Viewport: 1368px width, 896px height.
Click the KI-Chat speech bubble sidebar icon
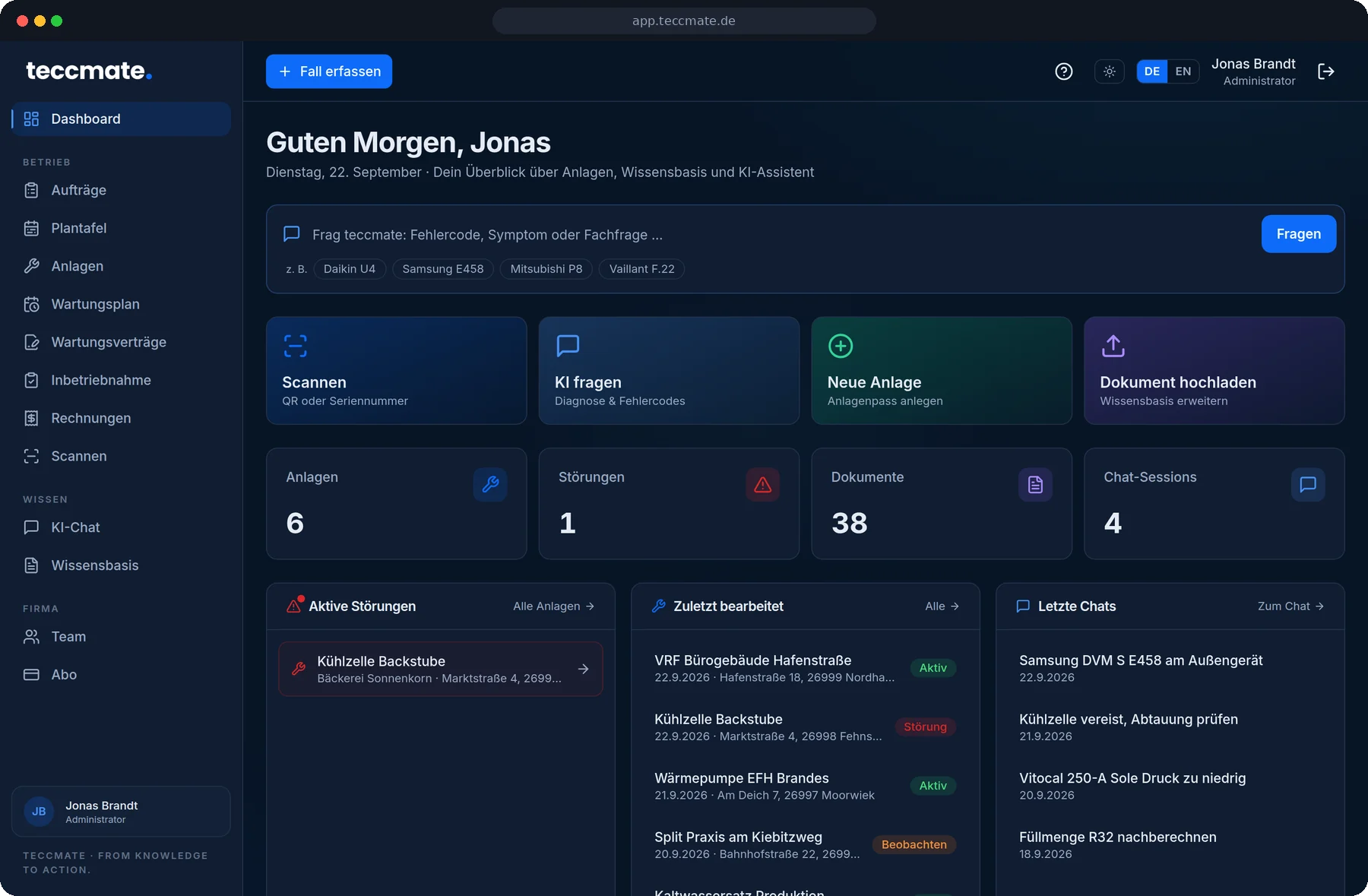[x=31, y=527]
